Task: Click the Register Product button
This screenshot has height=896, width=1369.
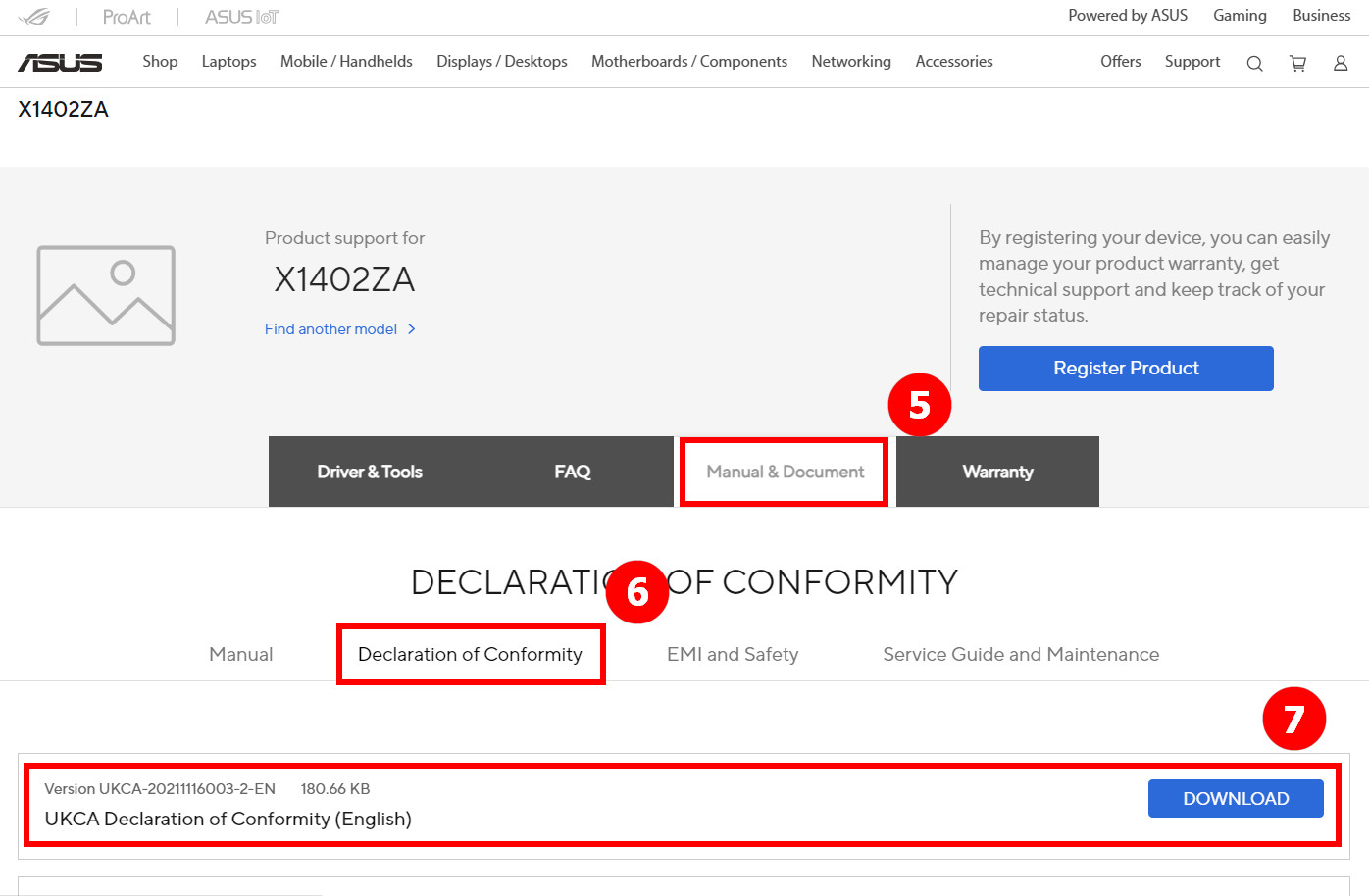Action: pos(1126,369)
